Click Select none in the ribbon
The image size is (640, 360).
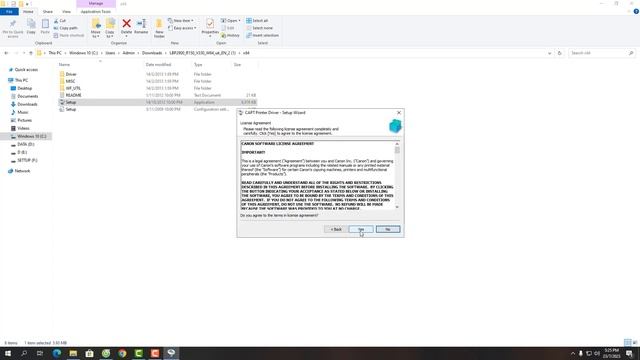(x=259, y=28)
